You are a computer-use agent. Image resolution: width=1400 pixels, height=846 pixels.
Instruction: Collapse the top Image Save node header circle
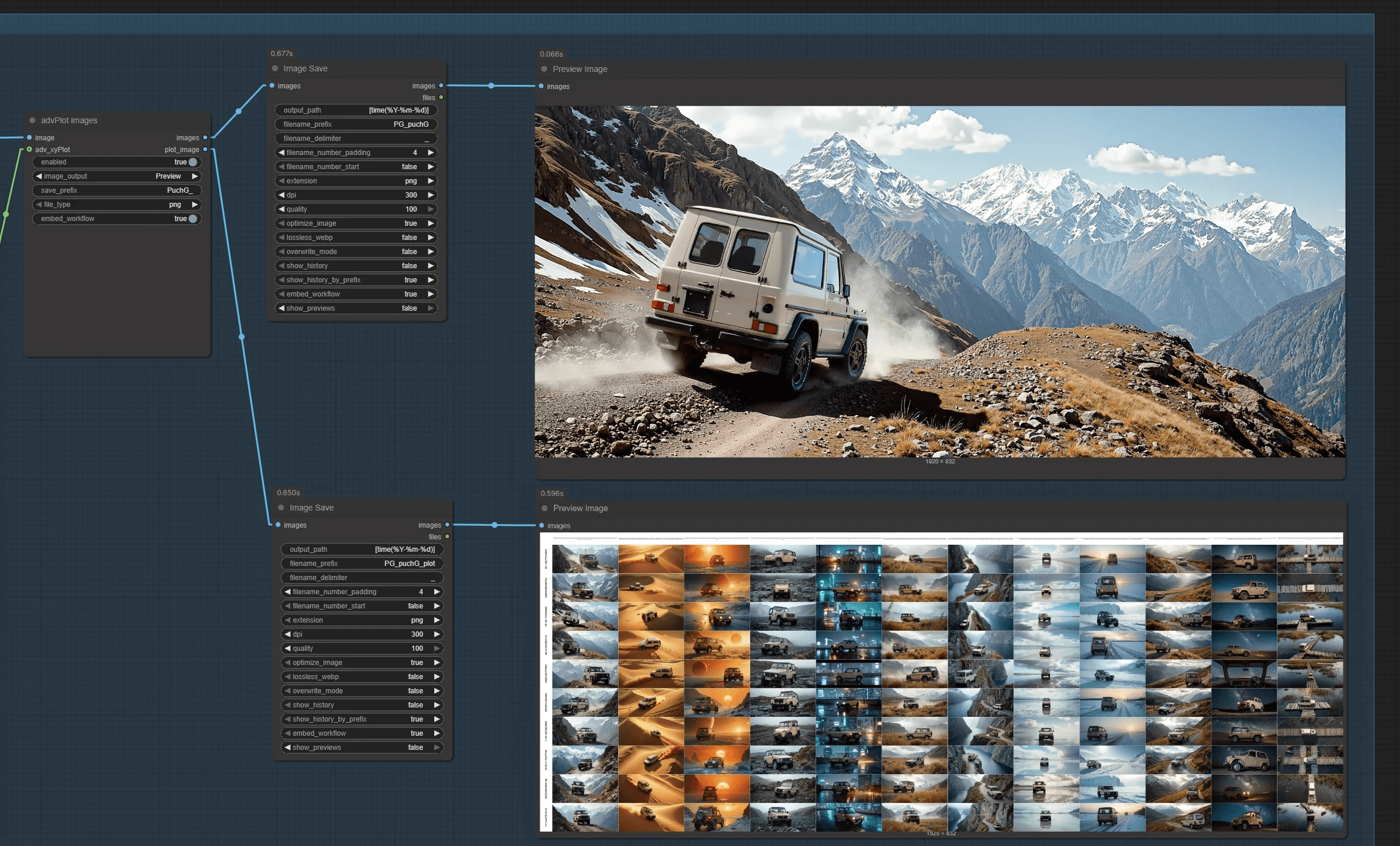pos(274,68)
